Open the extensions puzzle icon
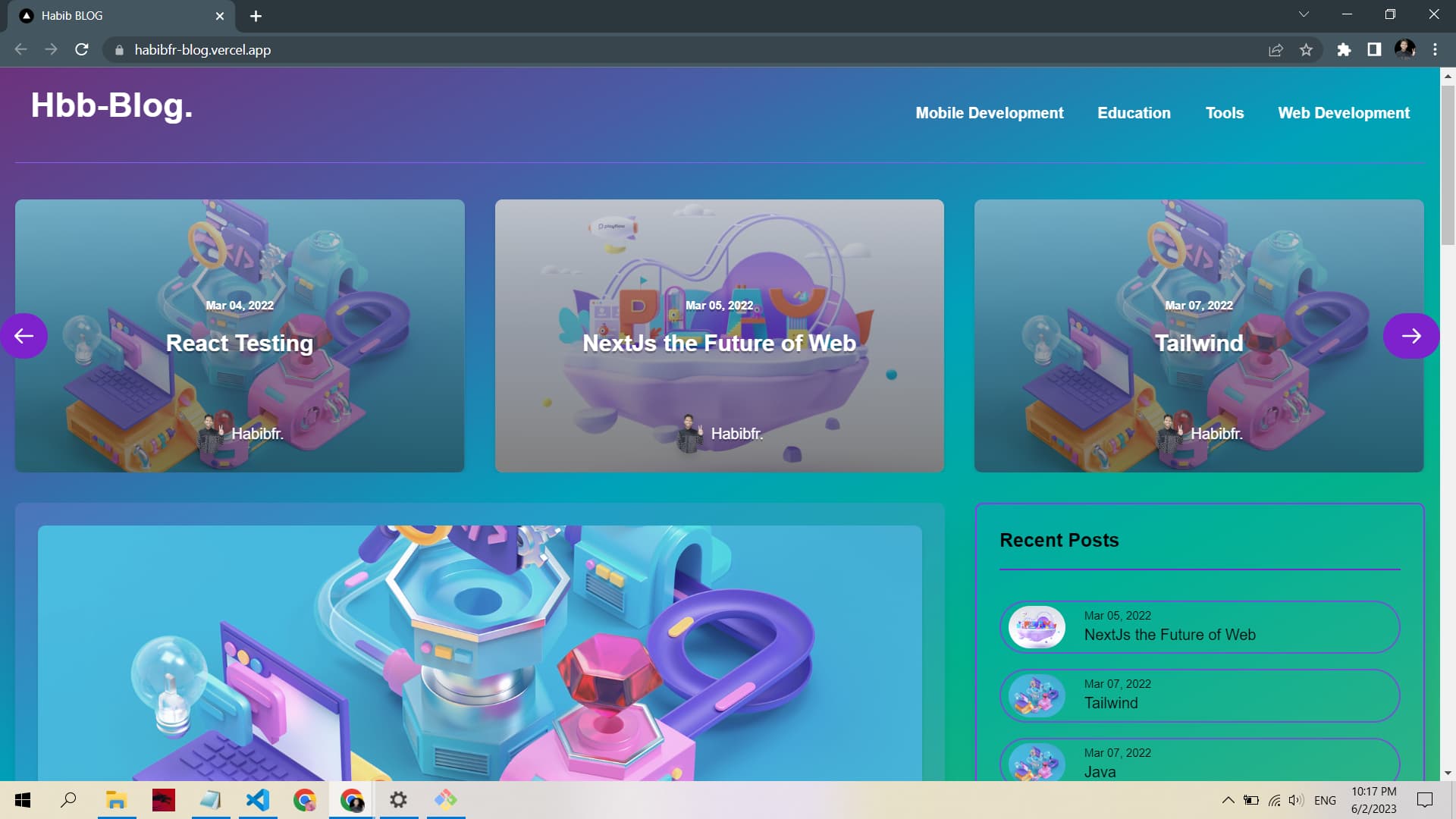 [1344, 50]
